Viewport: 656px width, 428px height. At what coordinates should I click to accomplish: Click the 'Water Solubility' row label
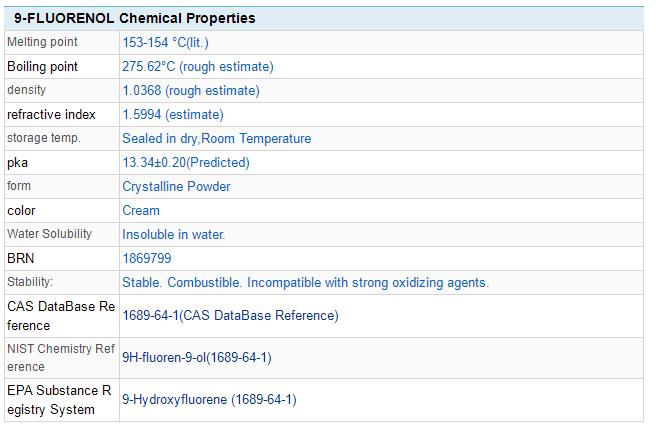[x=49, y=234]
